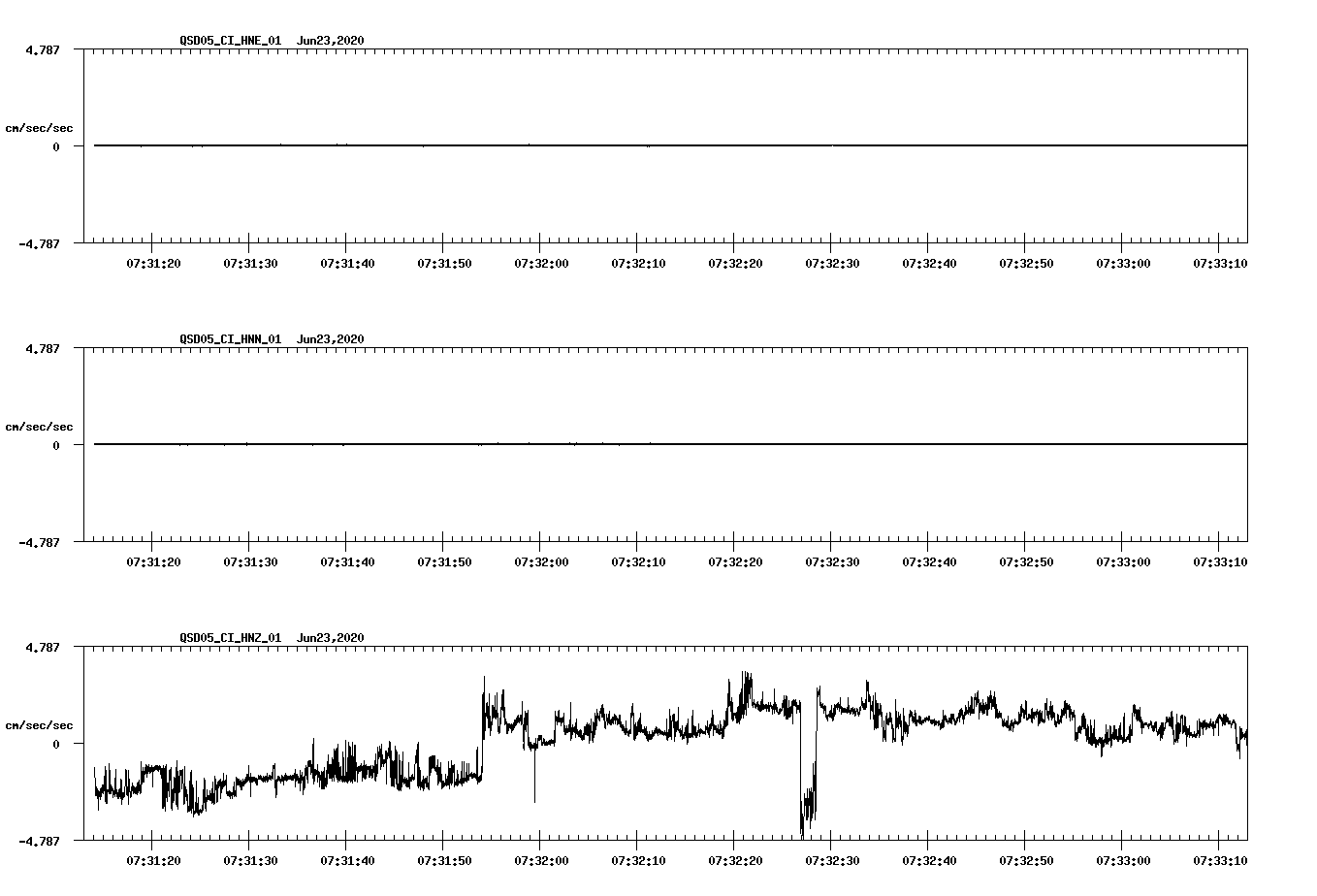Click the 07:32:40 time label on HNN plot
The width and height of the screenshot is (1317, 896).
(929, 561)
